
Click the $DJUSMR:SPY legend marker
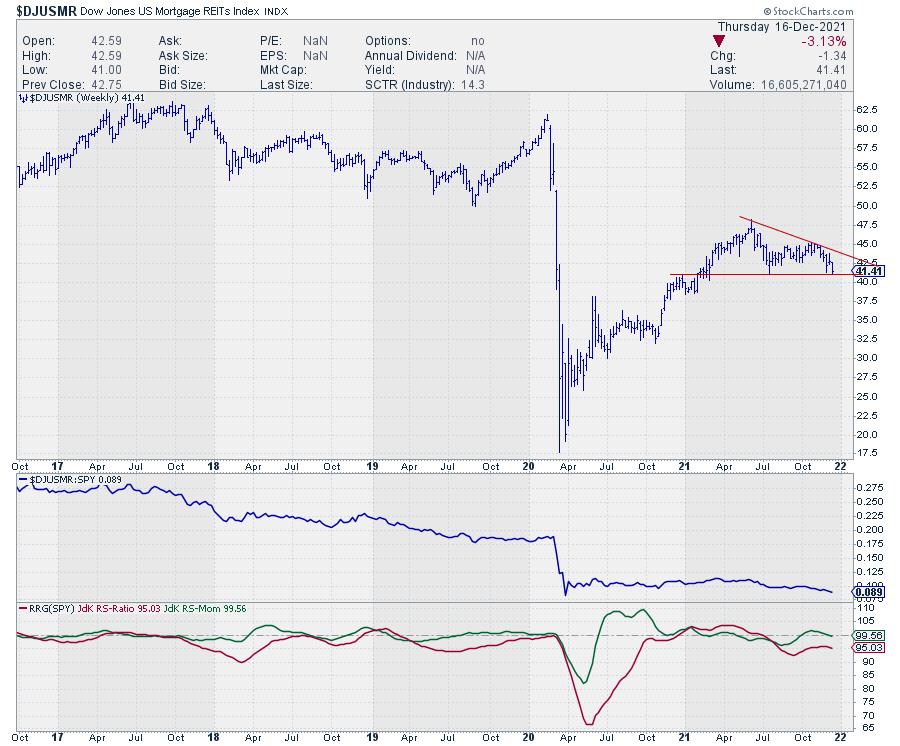click(x=23, y=481)
